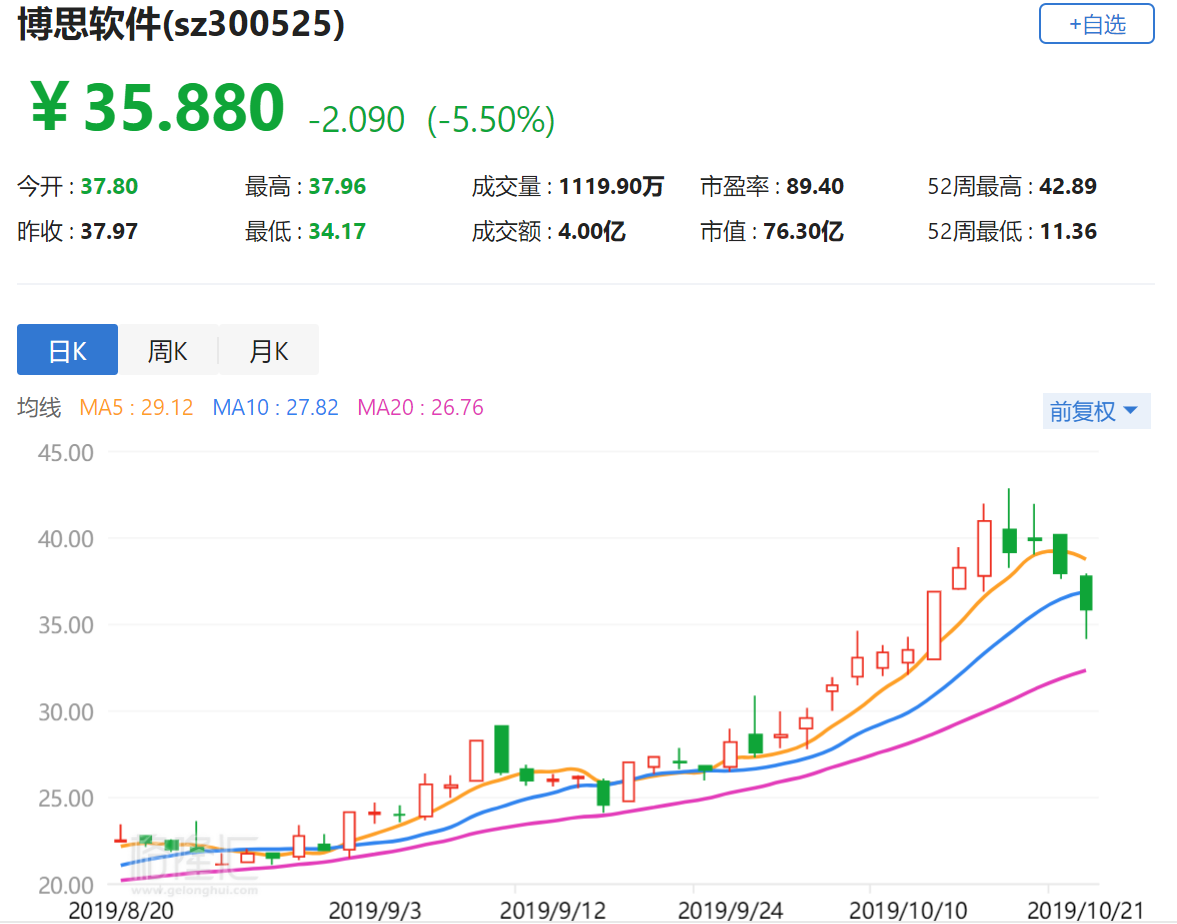Click the 最低 value 34.17
Screen dimensions: 1177x924
(338, 231)
